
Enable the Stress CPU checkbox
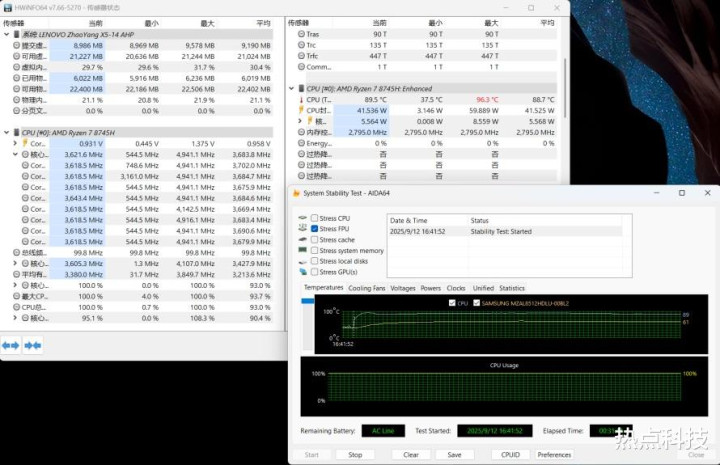tap(315, 218)
